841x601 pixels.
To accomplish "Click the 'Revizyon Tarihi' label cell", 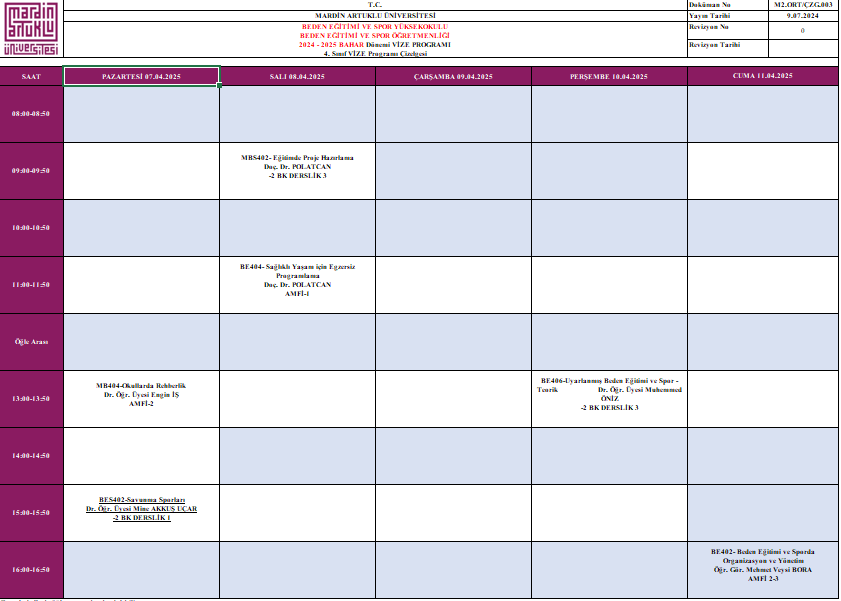I will (728, 48).
